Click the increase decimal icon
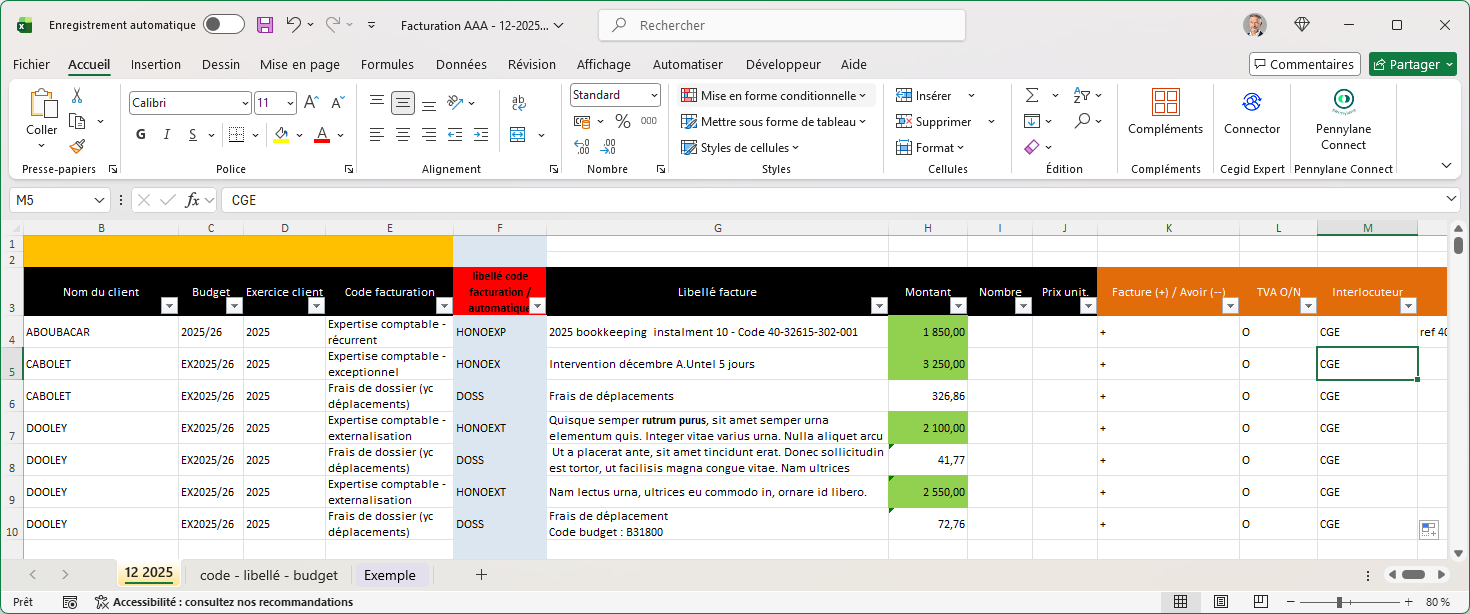 click(x=582, y=146)
